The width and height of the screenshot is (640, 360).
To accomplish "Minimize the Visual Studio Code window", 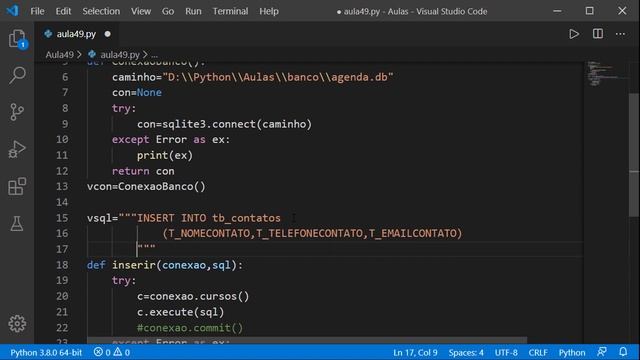I will click(557, 11).
